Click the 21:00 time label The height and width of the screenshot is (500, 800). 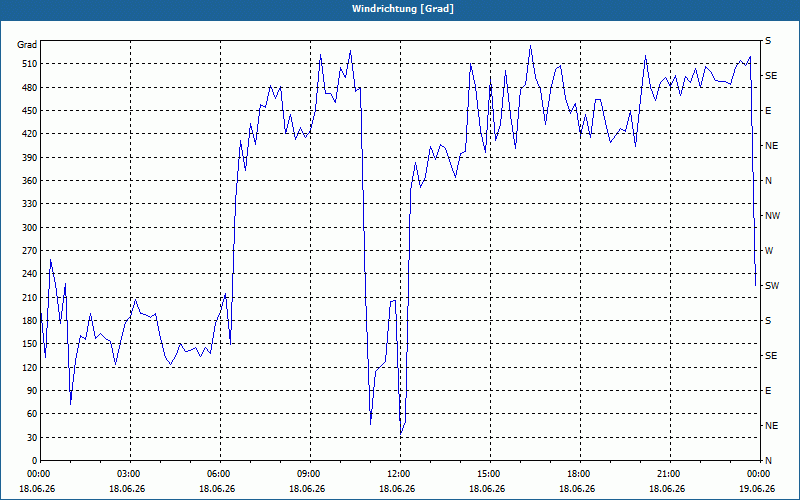click(670, 473)
